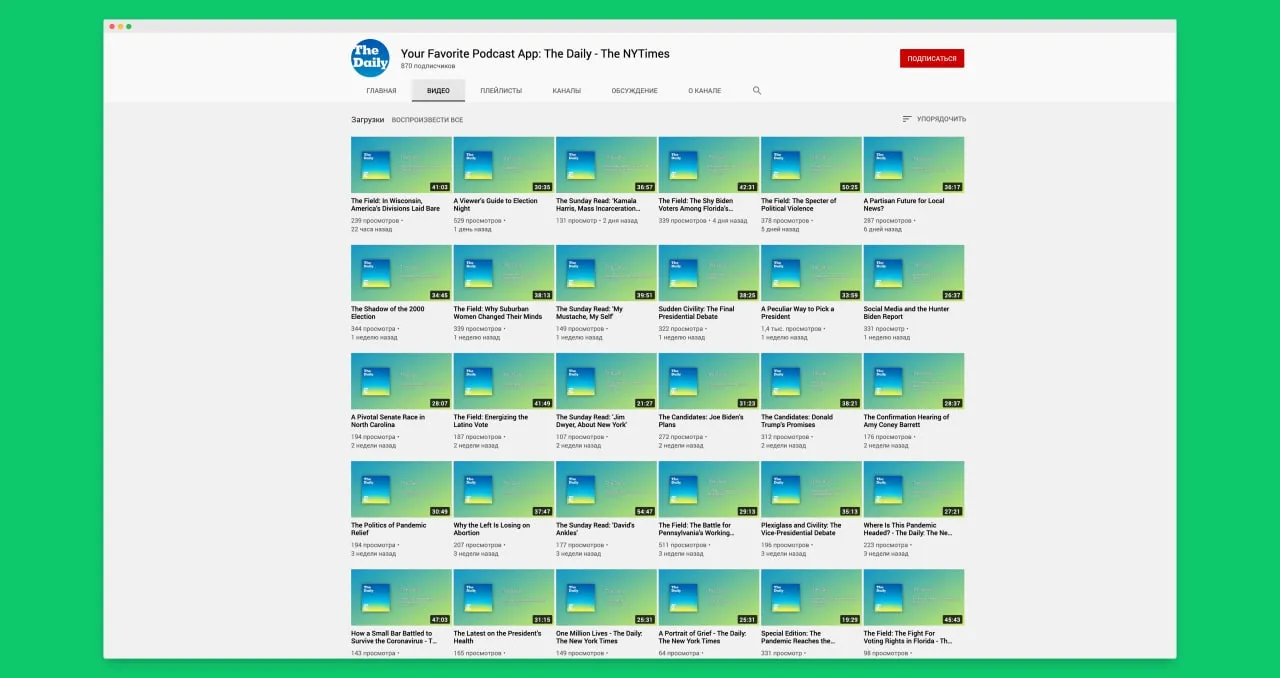This screenshot has width=1280, height=678.
Task: Click The Sunday Read: 'David's Ankles' title
Action: point(595,529)
